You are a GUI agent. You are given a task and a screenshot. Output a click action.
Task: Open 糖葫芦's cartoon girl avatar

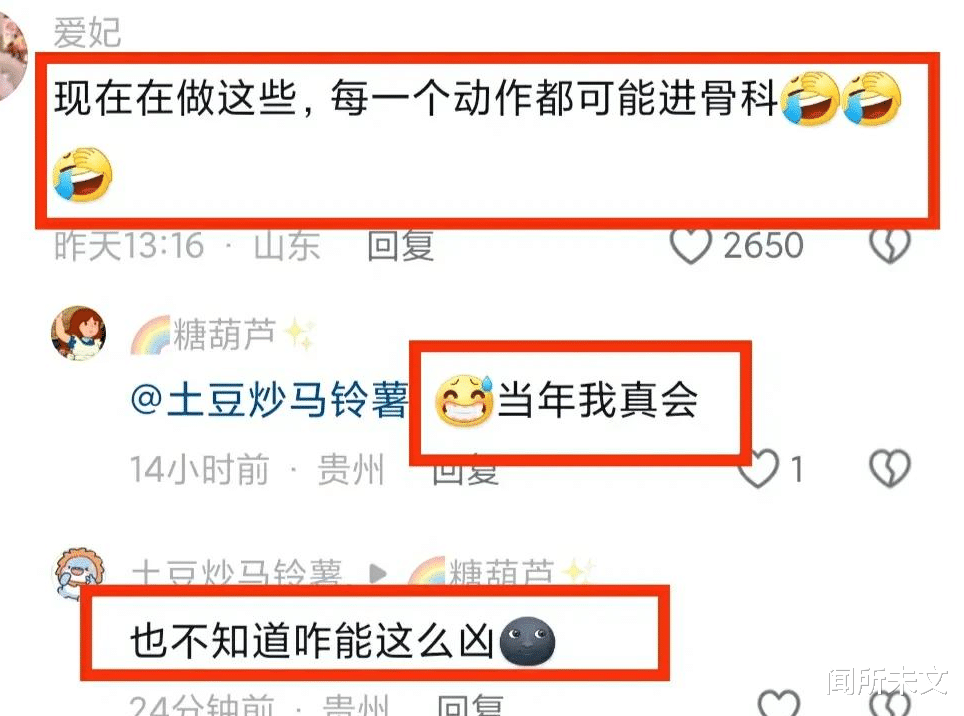[x=78, y=332]
